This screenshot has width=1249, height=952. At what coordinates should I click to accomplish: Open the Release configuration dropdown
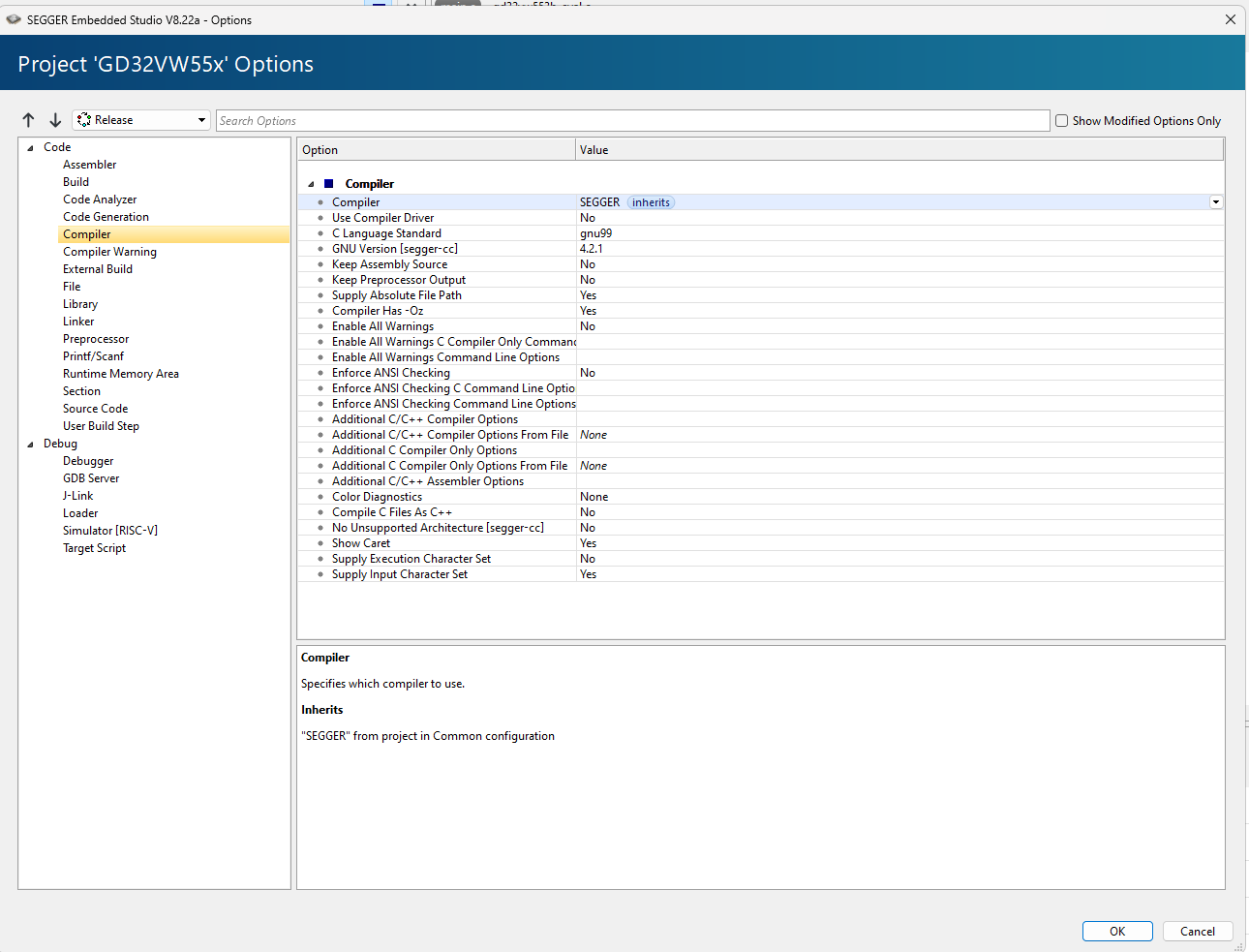(201, 120)
